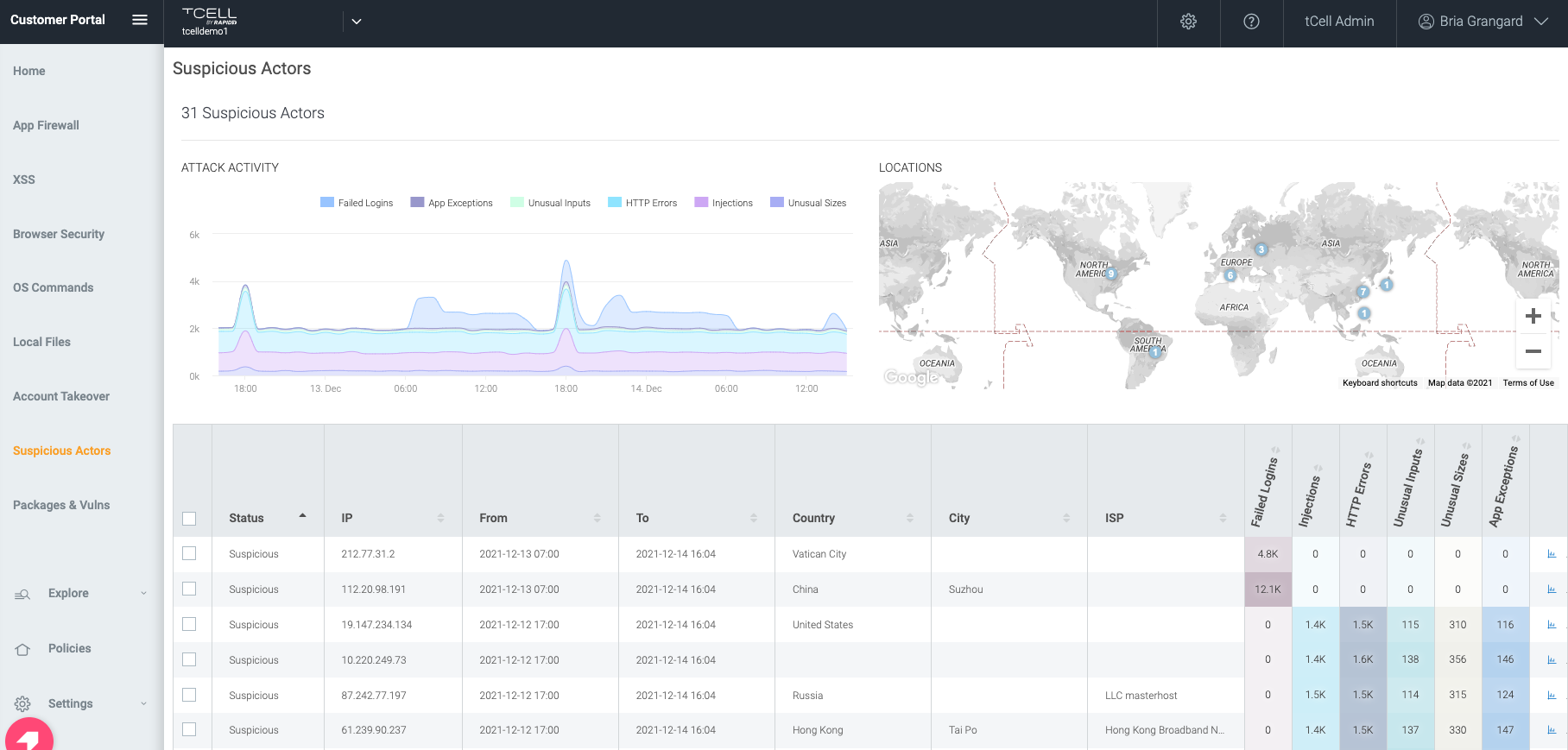Click the red chat launcher icon

[29, 737]
